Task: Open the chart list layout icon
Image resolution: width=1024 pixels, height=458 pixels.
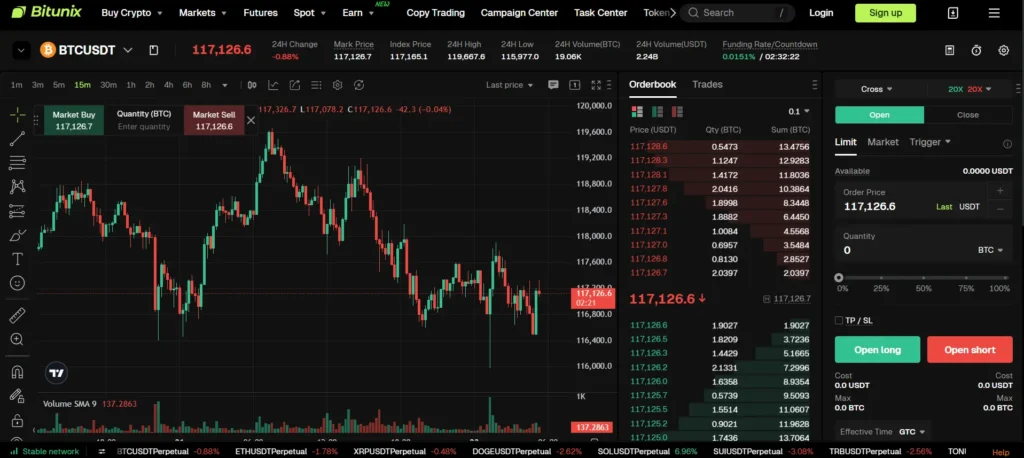Action: click(316, 85)
